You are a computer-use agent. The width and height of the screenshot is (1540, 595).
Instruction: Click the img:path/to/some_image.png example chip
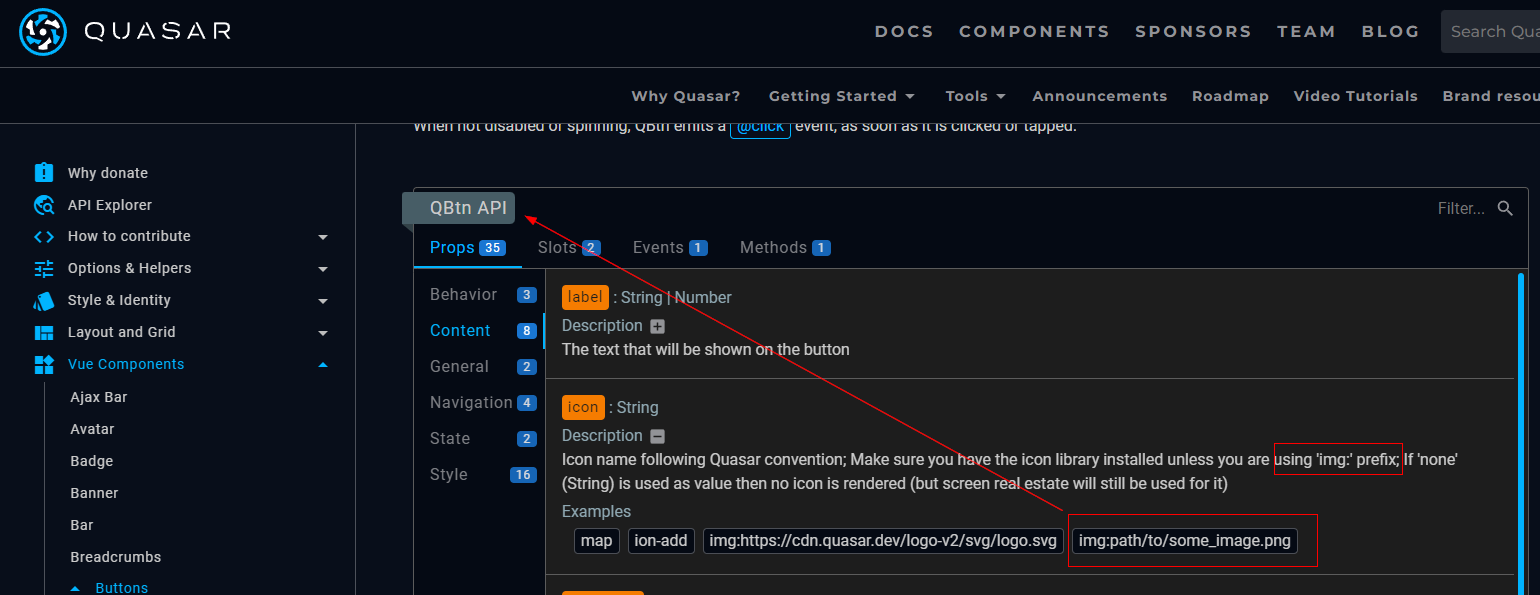[x=1185, y=541]
